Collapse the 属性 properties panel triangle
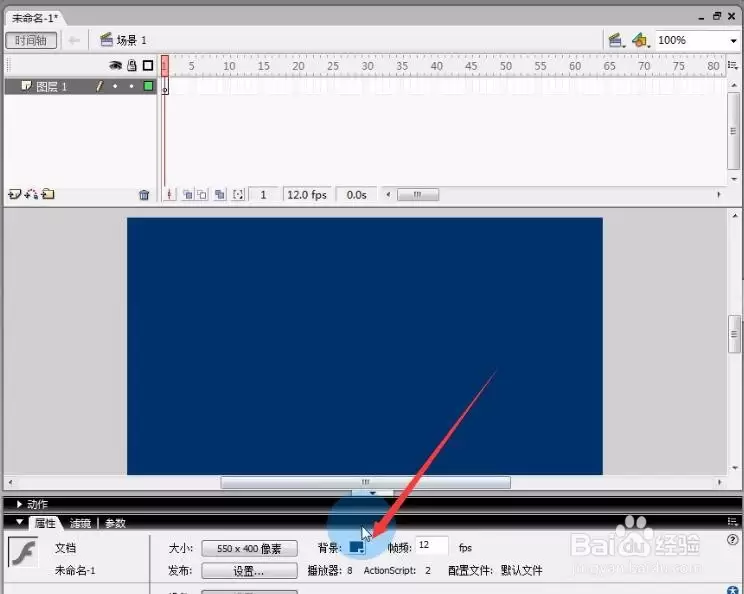744x594 pixels. 19,522
